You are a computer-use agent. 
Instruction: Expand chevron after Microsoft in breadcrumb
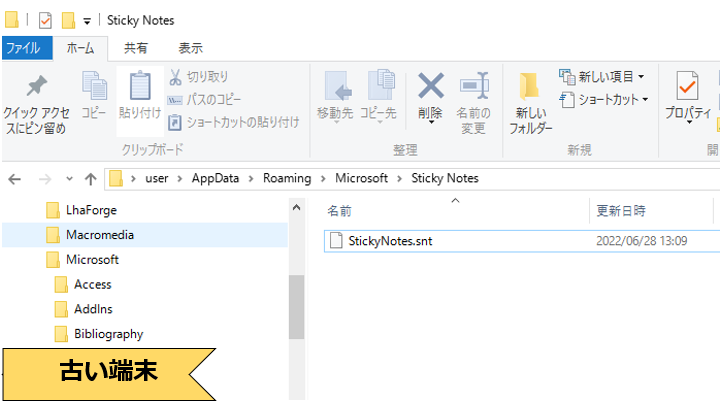(x=400, y=179)
